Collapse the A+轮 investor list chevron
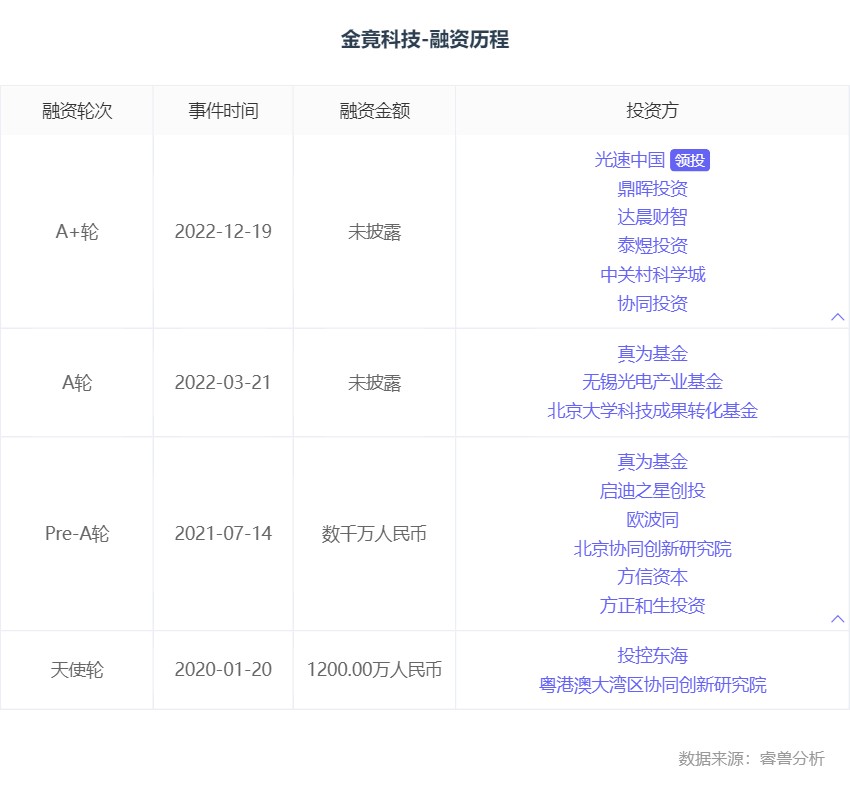850x801 pixels. (838, 316)
